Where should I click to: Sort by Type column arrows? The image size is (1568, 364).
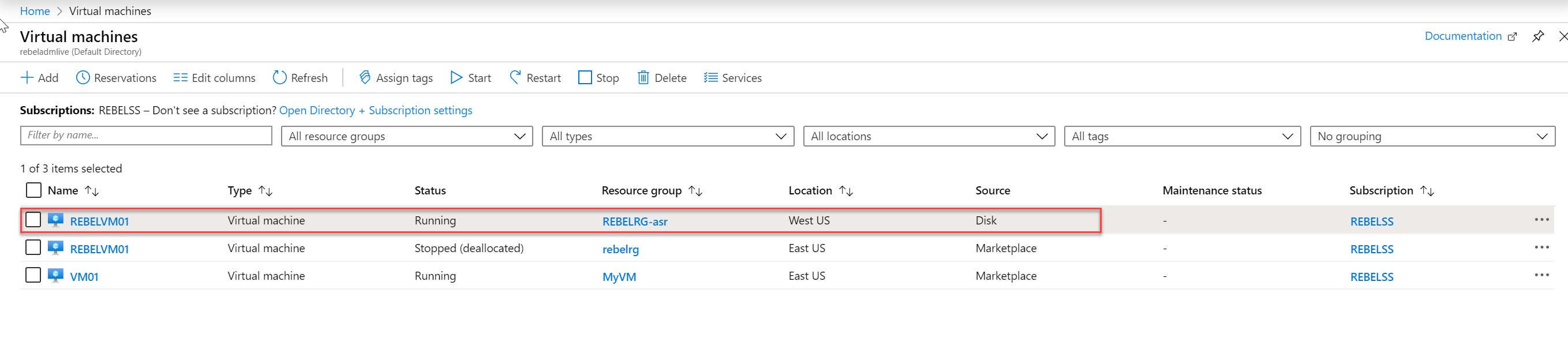point(265,191)
